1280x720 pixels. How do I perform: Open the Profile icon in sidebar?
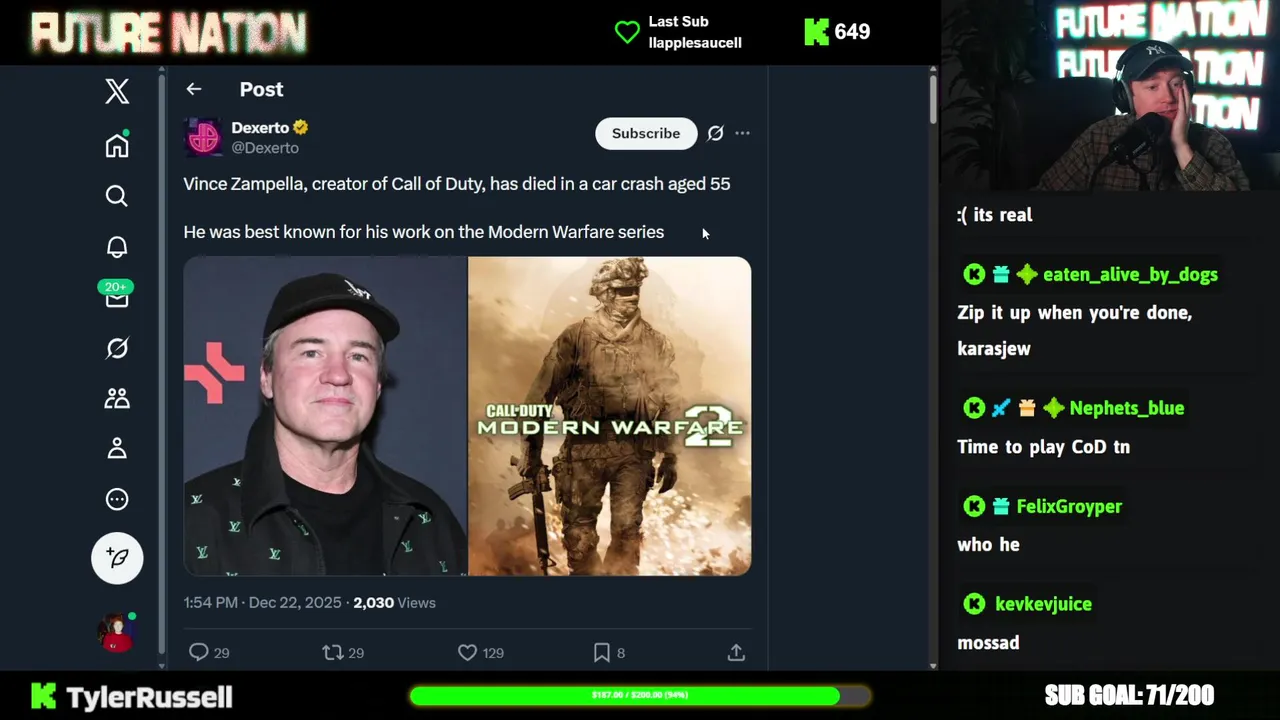tap(117, 448)
